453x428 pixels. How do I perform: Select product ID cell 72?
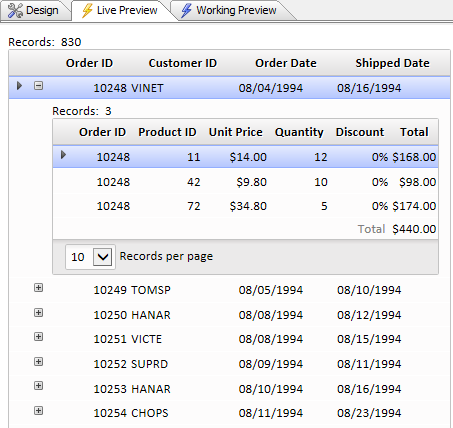(x=194, y=206)
